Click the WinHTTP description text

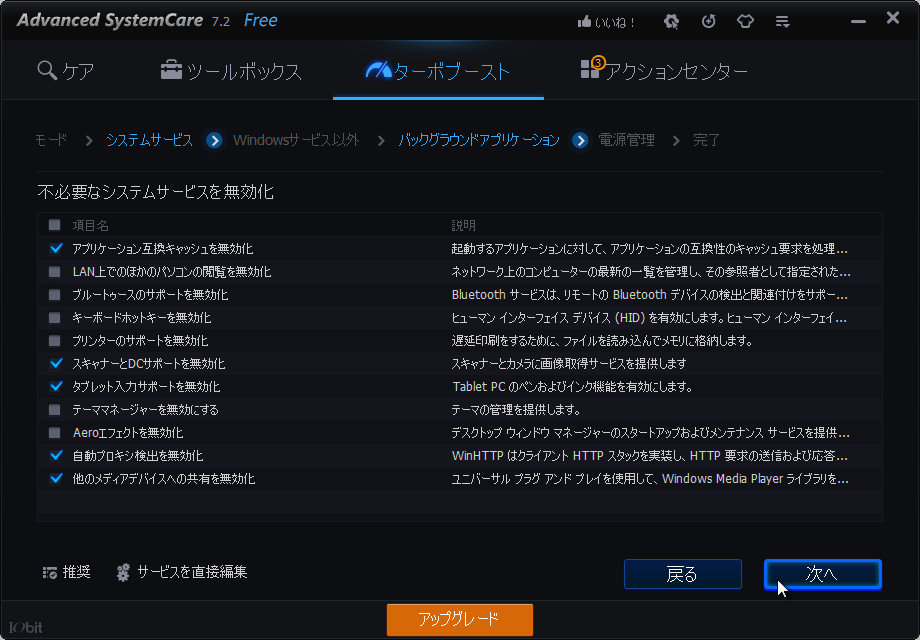650,456
